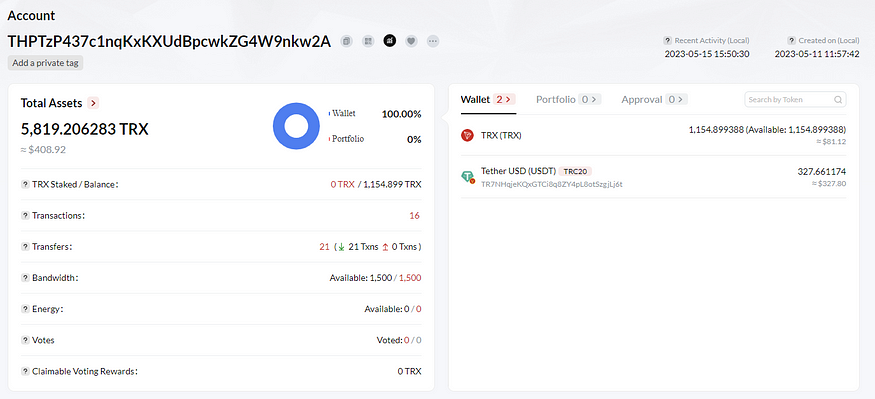Click recent activity time 2023-05-15 15:50:30
875x399 pixels.
[706, 54]
